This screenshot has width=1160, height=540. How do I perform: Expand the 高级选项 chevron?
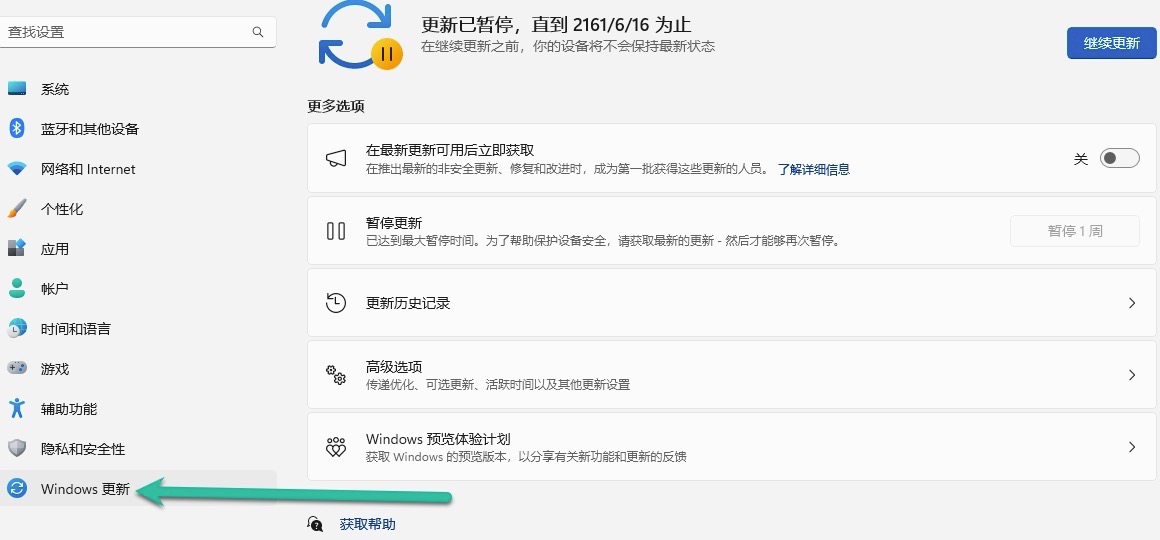pos(1132,375)
